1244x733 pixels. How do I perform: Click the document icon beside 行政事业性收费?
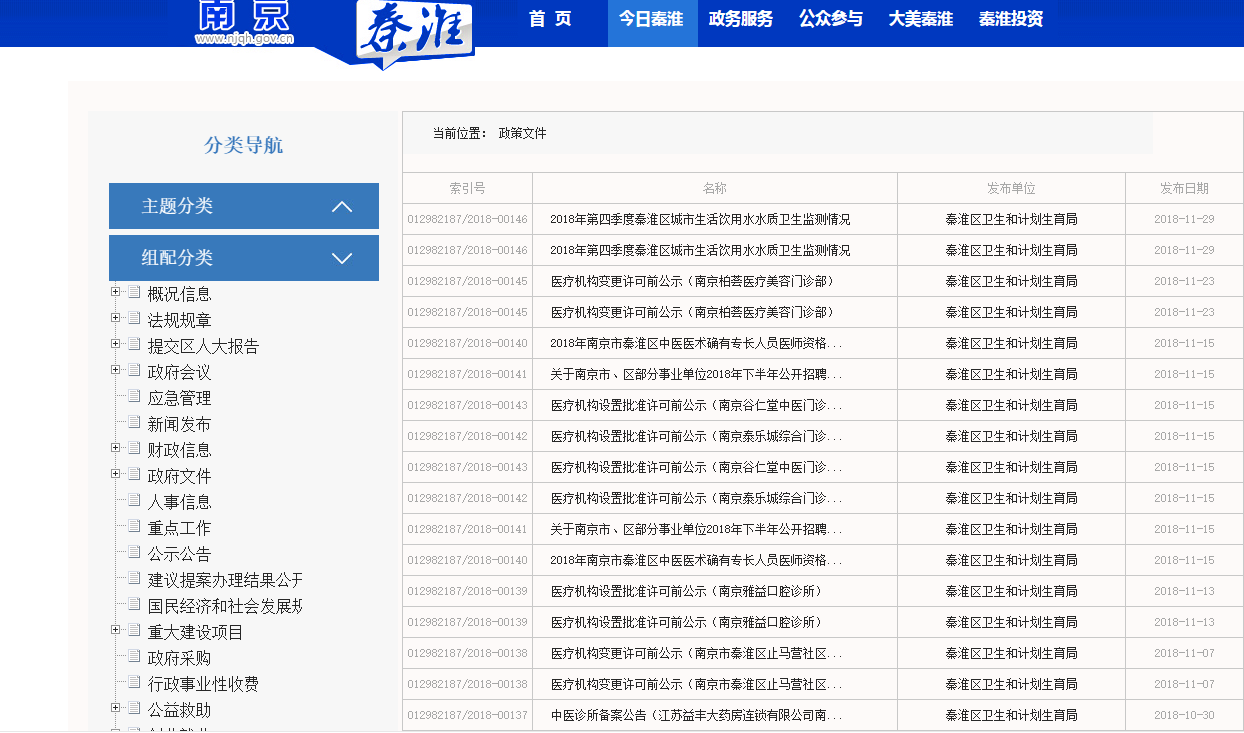pyautogui.click(x=134, y=682)
